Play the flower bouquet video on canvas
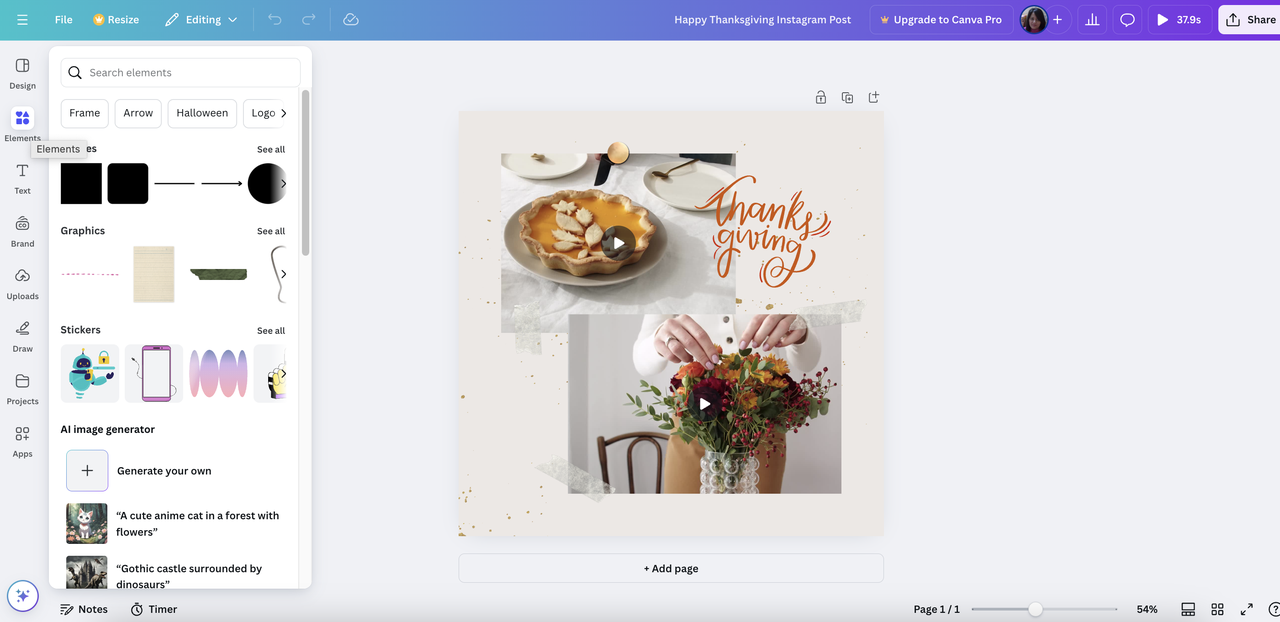The image size is (1280, 622). [705, 404]
